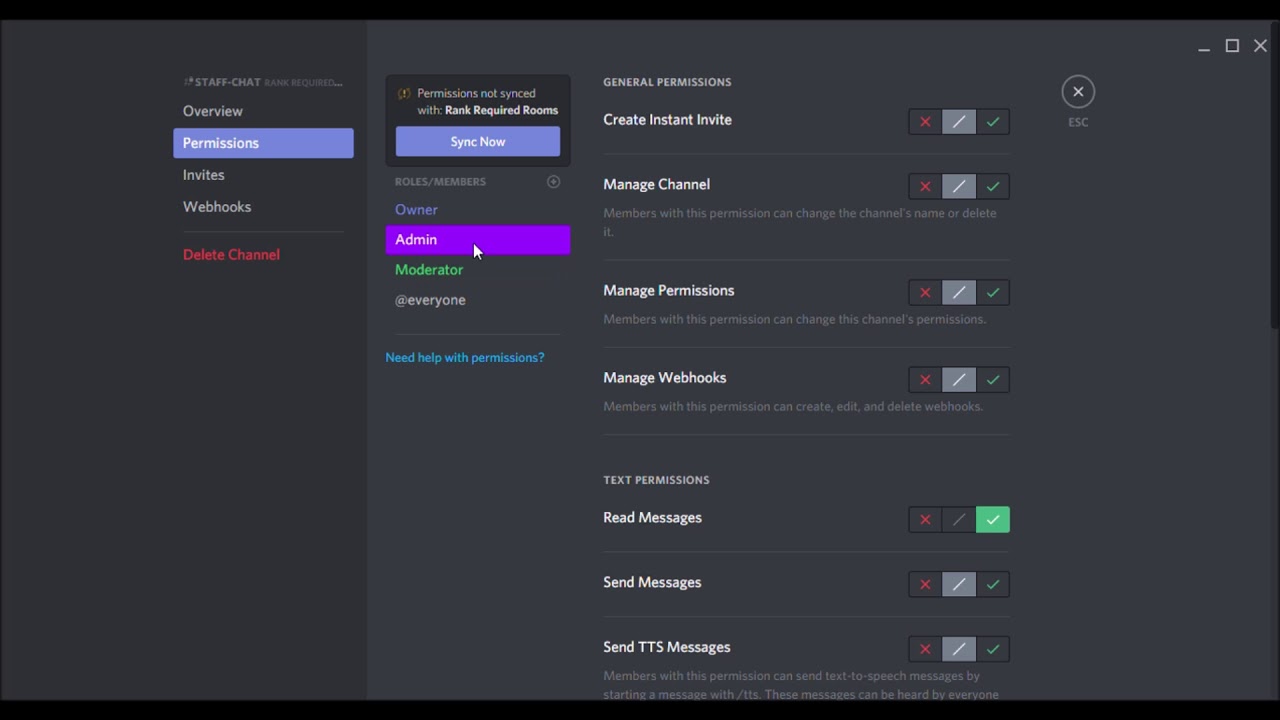This screenshot has width=1280, height=720.
Task: Allow Manage Channel with green check
Action: [993, 187]
